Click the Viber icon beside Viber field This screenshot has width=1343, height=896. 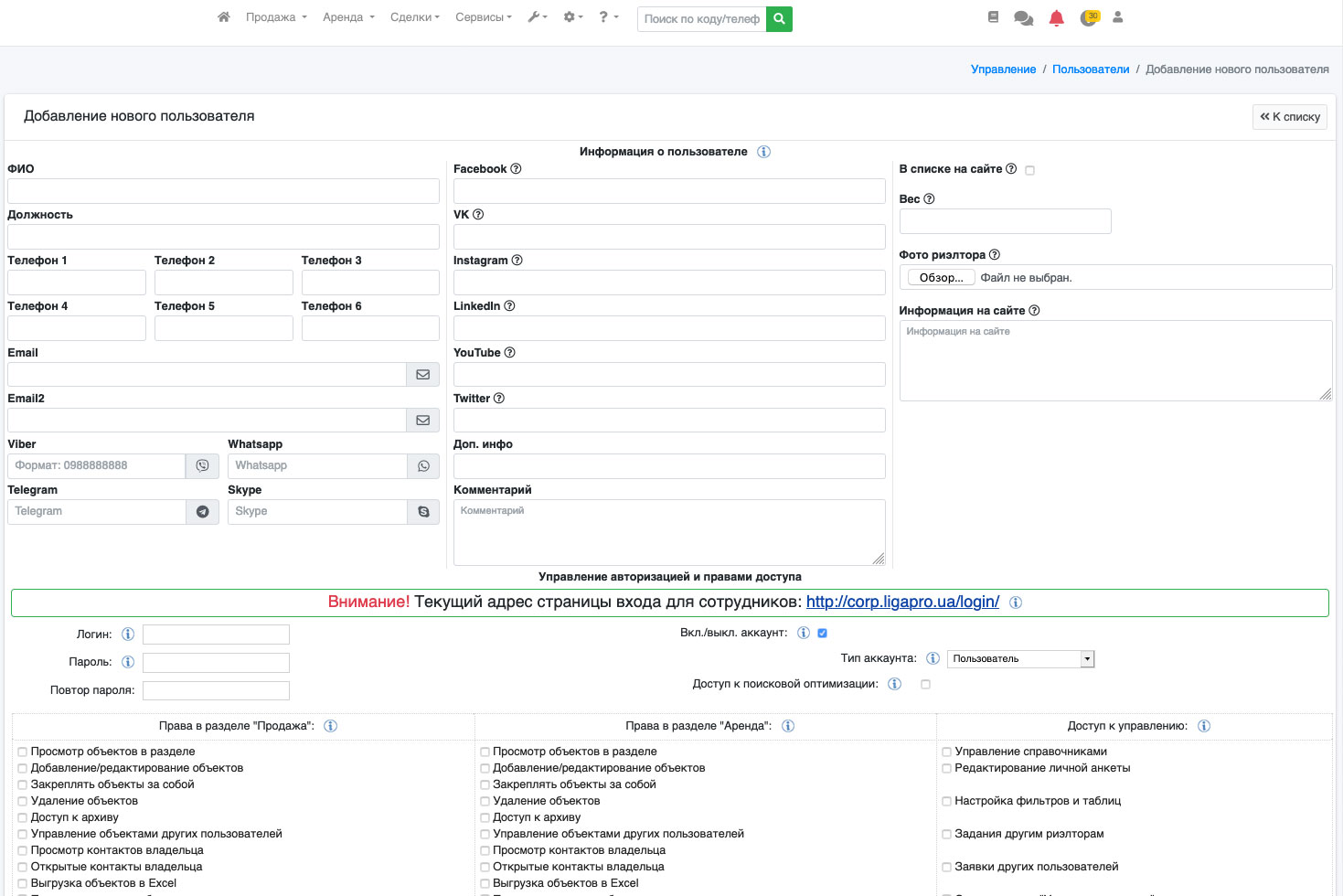coord(202,466)
